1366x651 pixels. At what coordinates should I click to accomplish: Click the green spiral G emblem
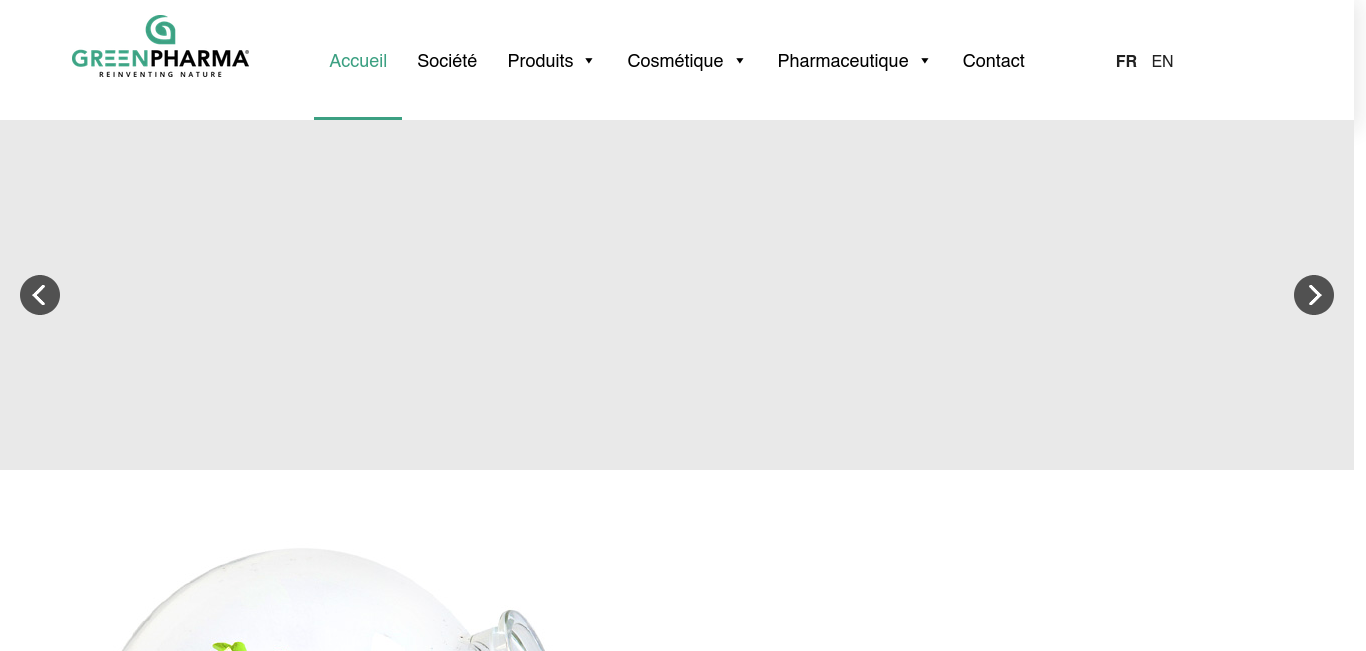(160, 30)
